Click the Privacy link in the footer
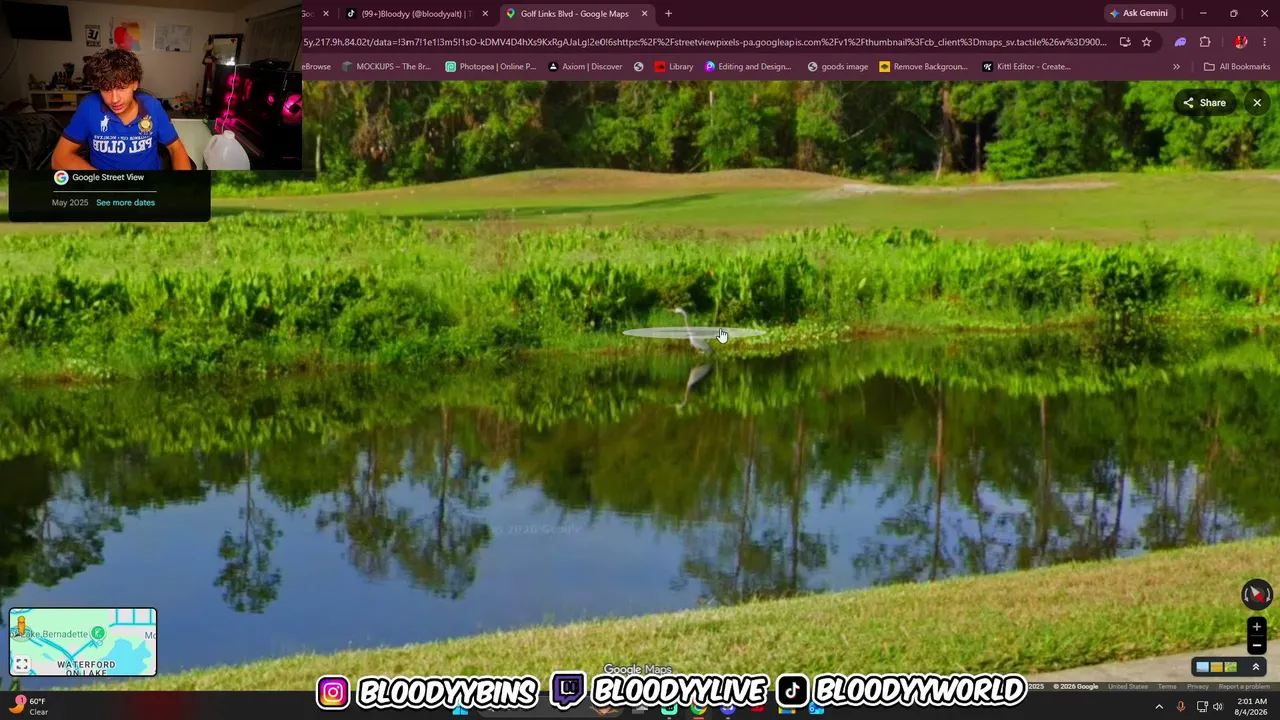 1198,686
